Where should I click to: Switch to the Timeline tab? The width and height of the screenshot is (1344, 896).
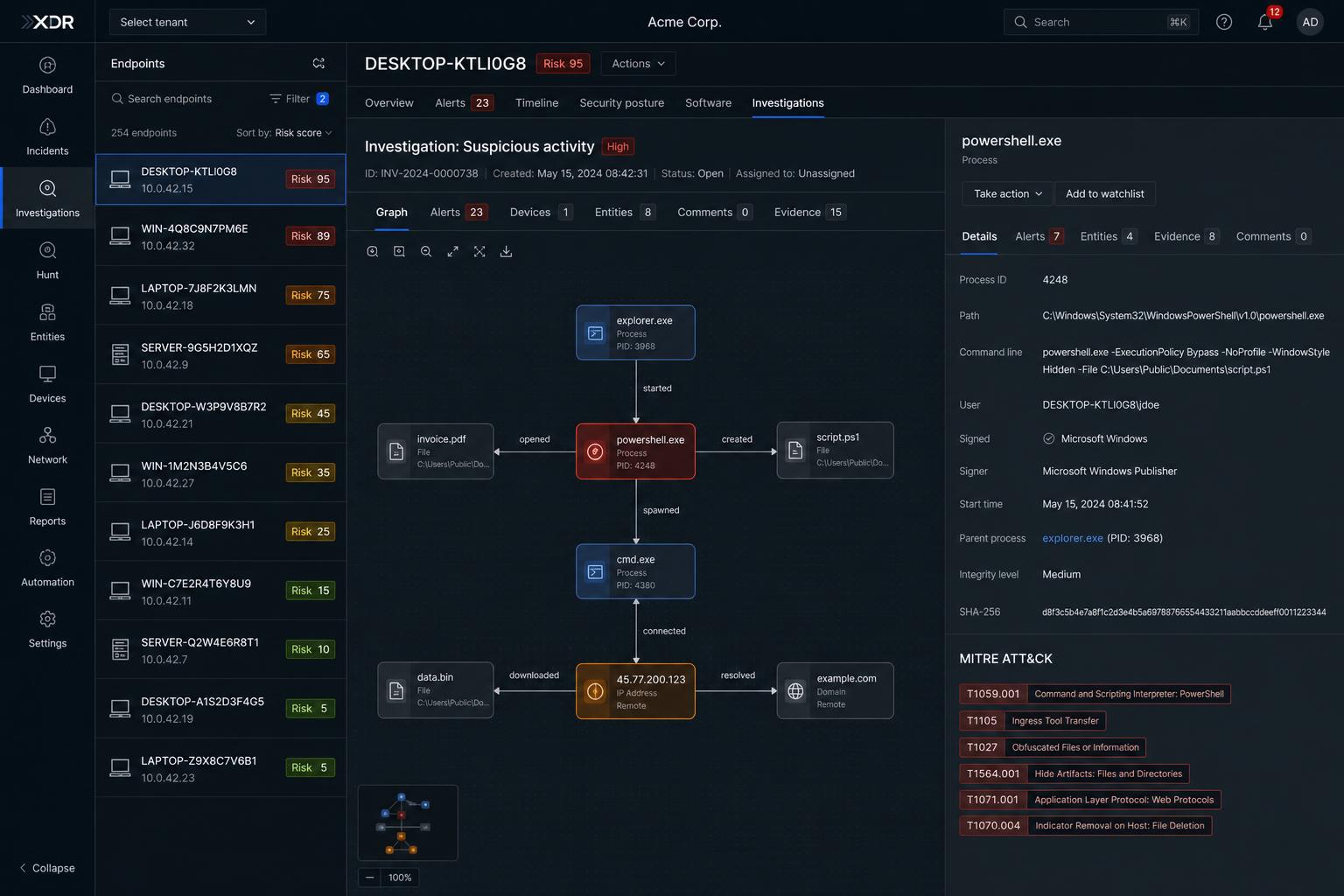[536, 102]
